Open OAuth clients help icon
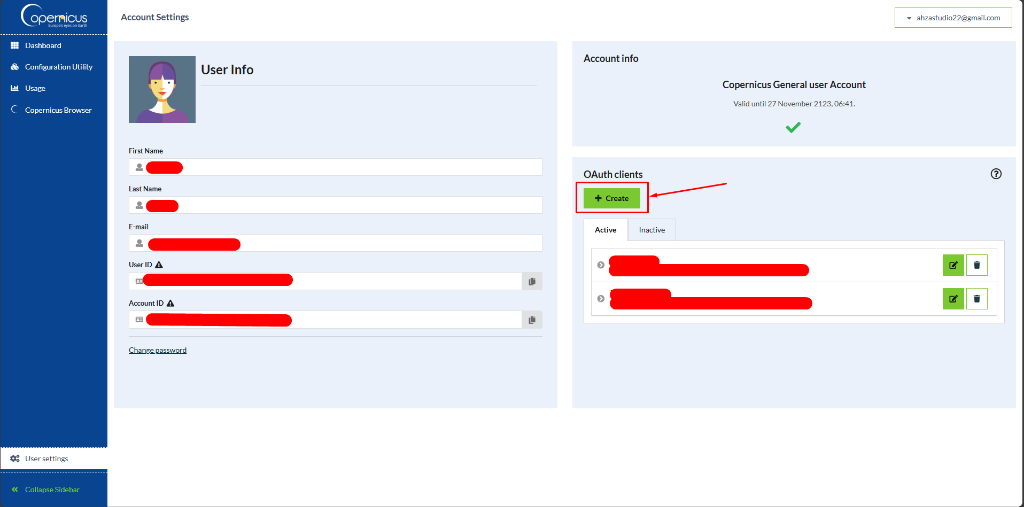The width and height of the screenshot is (1024, 507). (996, 174)
